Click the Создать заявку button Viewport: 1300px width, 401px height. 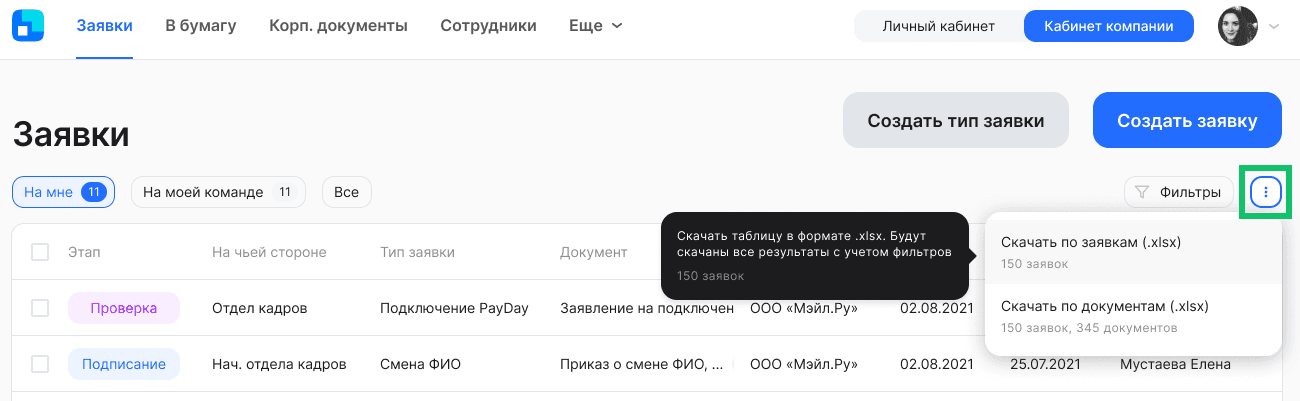pyautogui.click(x=1187, y=121)
